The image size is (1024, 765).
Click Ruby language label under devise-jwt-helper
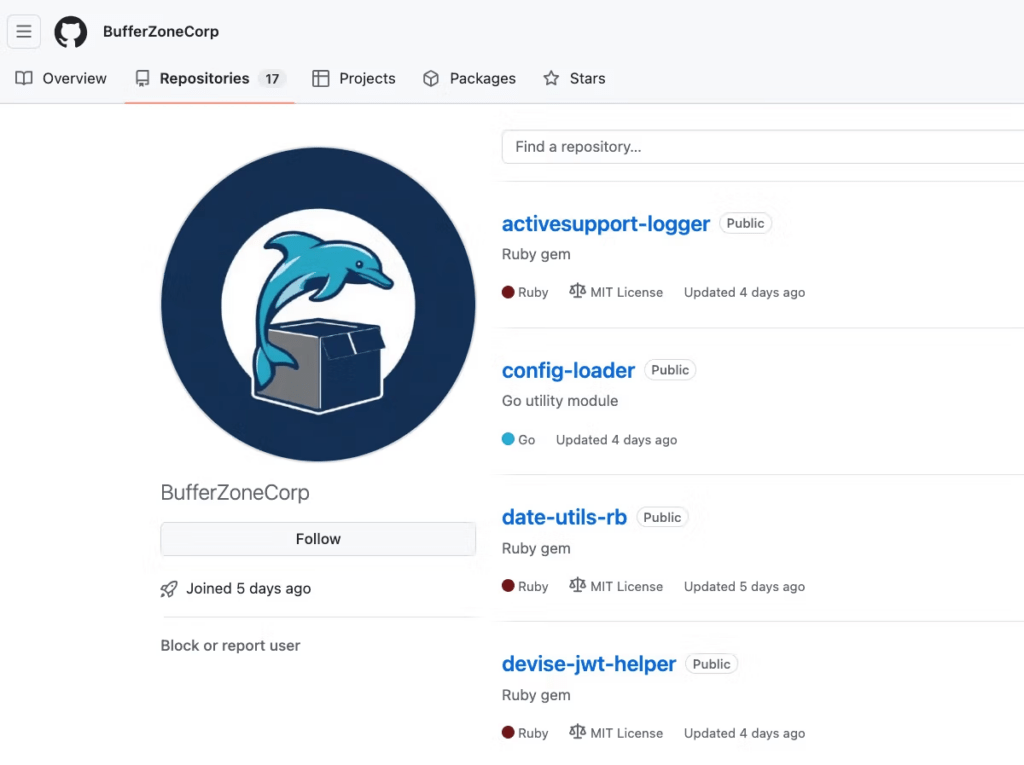pyautogui.click(x=533, y=734)
